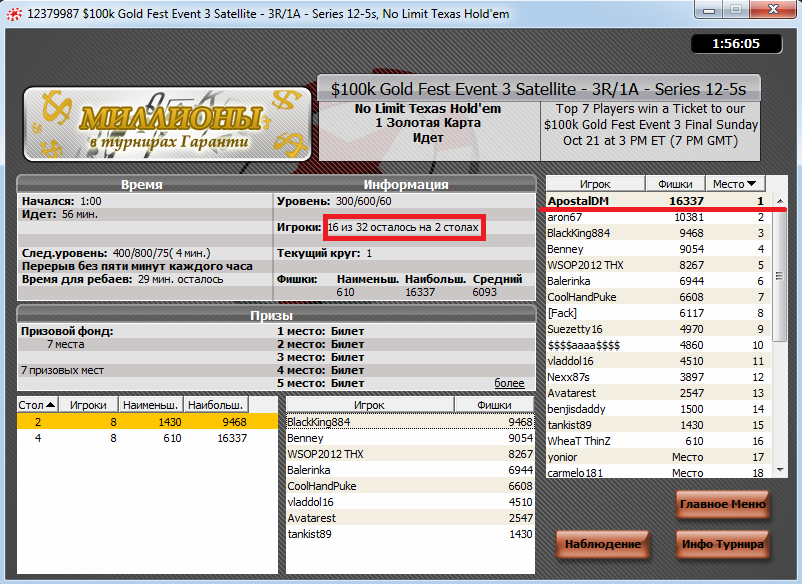Sort player ranking by Фишки header
Viewport: 802px width, 584px height.
[675, 184]
